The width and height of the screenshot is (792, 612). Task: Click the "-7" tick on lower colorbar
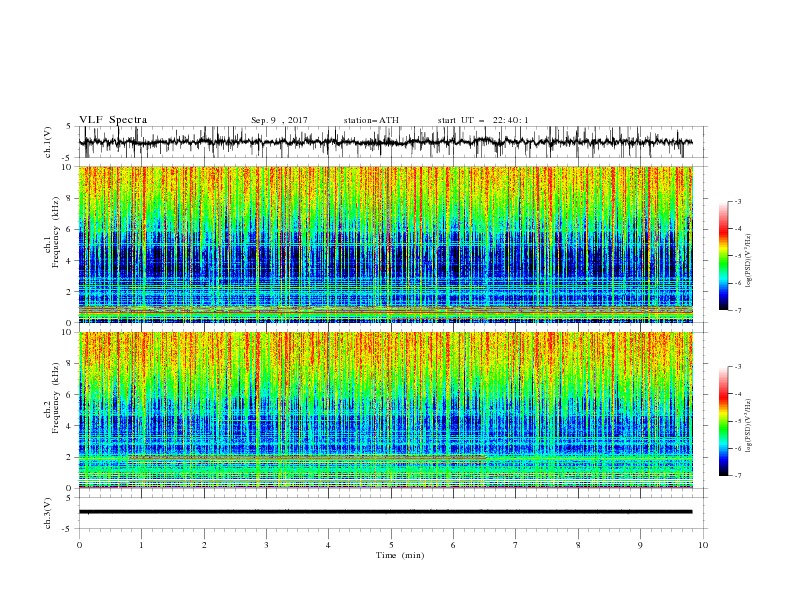coord(737,475)
